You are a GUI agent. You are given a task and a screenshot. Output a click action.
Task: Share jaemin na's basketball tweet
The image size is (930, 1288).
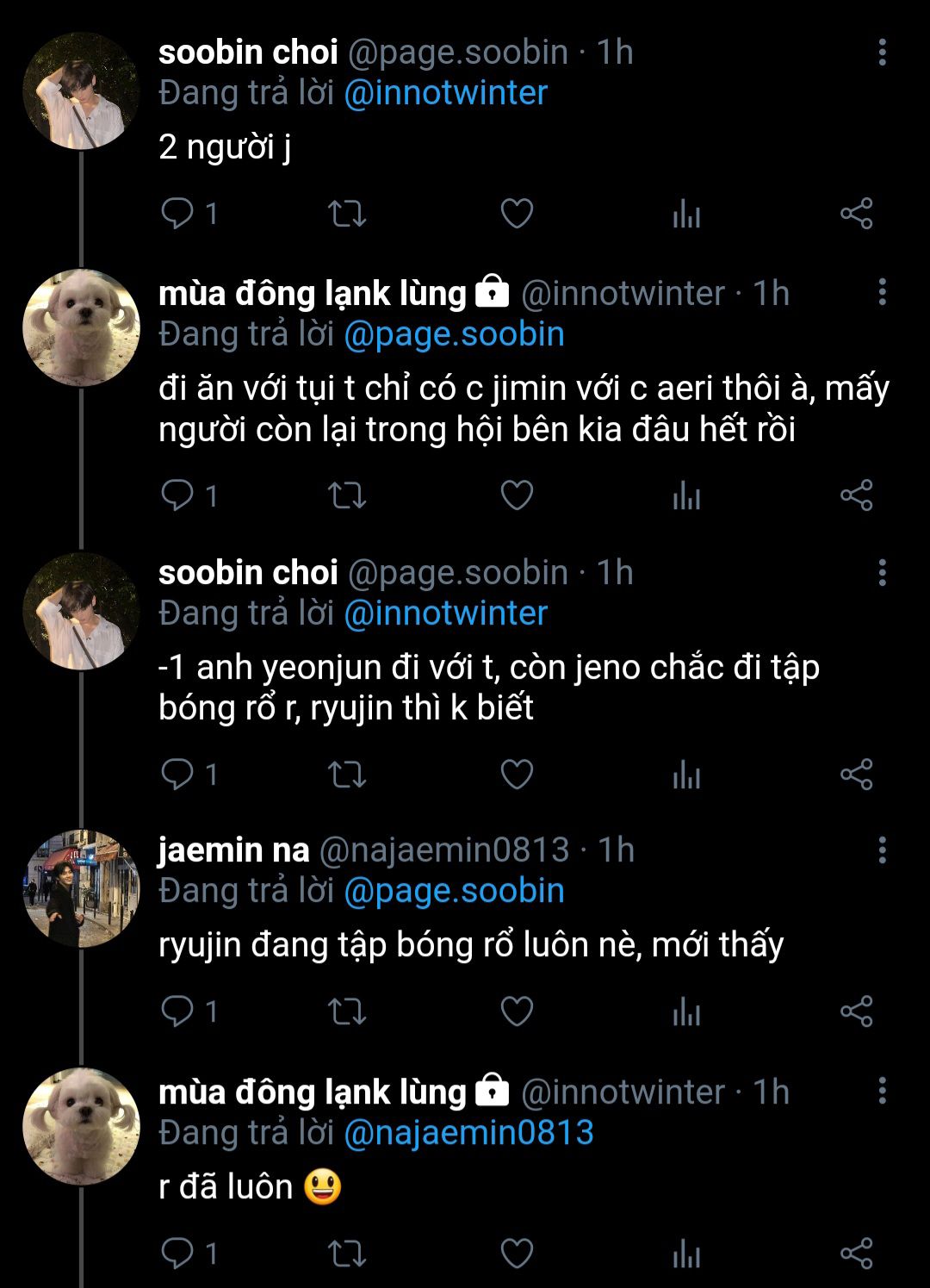point(856,1011)
